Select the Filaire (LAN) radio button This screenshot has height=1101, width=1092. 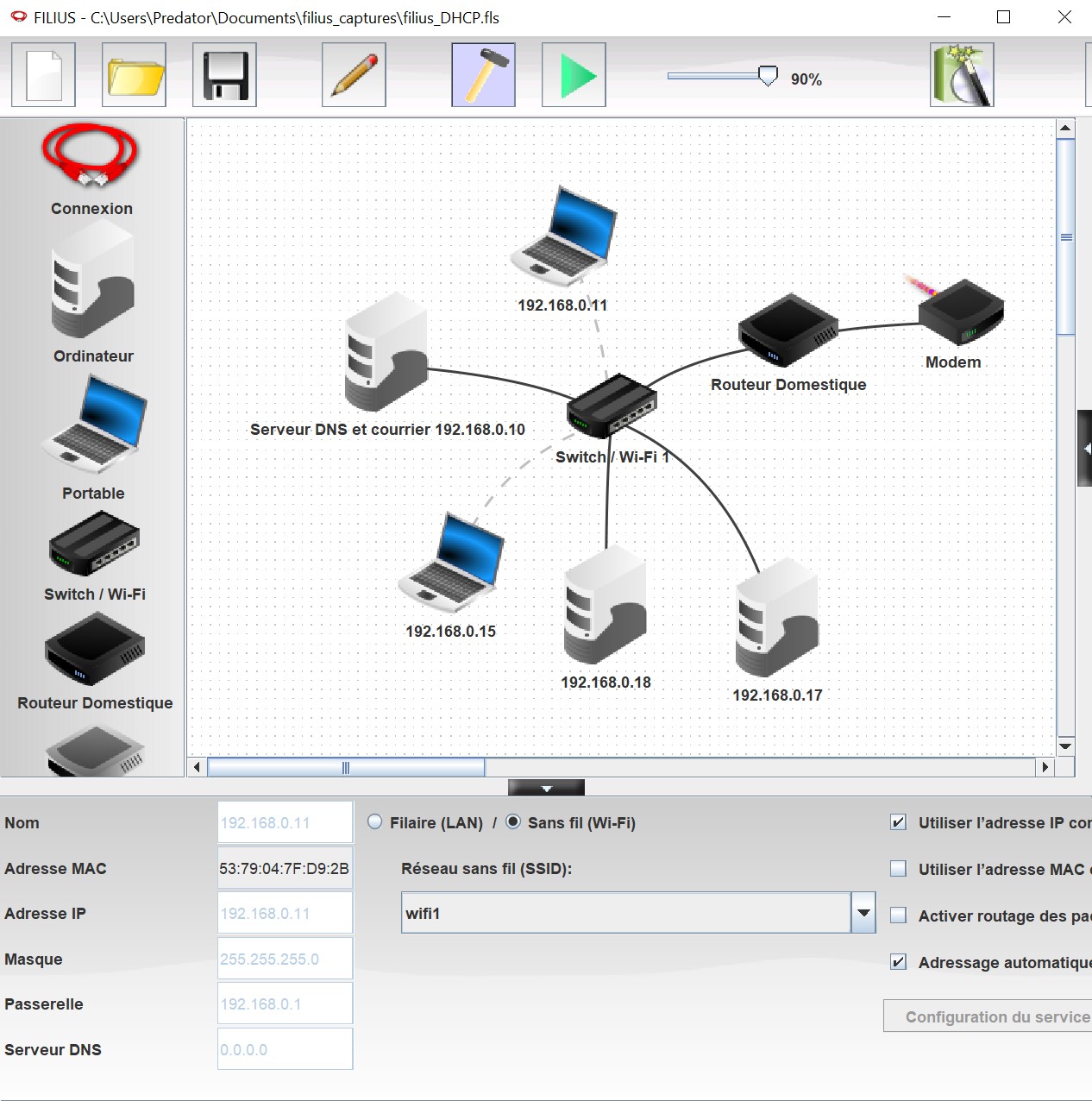(375, 822)
